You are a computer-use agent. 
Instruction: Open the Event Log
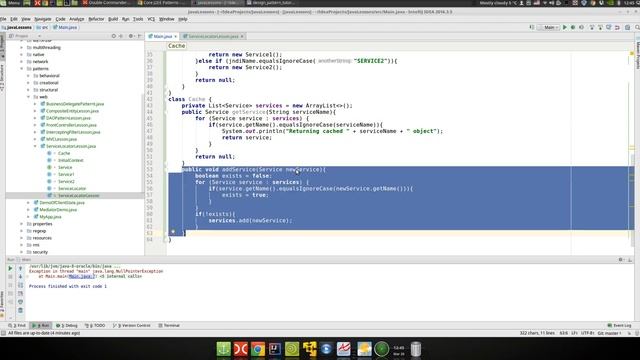pos(619,325)
